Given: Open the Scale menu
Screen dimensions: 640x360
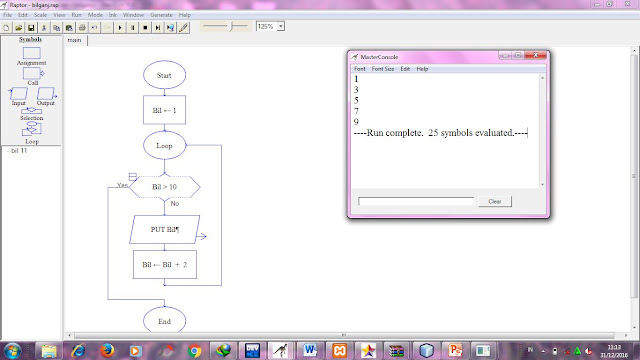Looking at the screenshot, I should click(x=40, y=15).
